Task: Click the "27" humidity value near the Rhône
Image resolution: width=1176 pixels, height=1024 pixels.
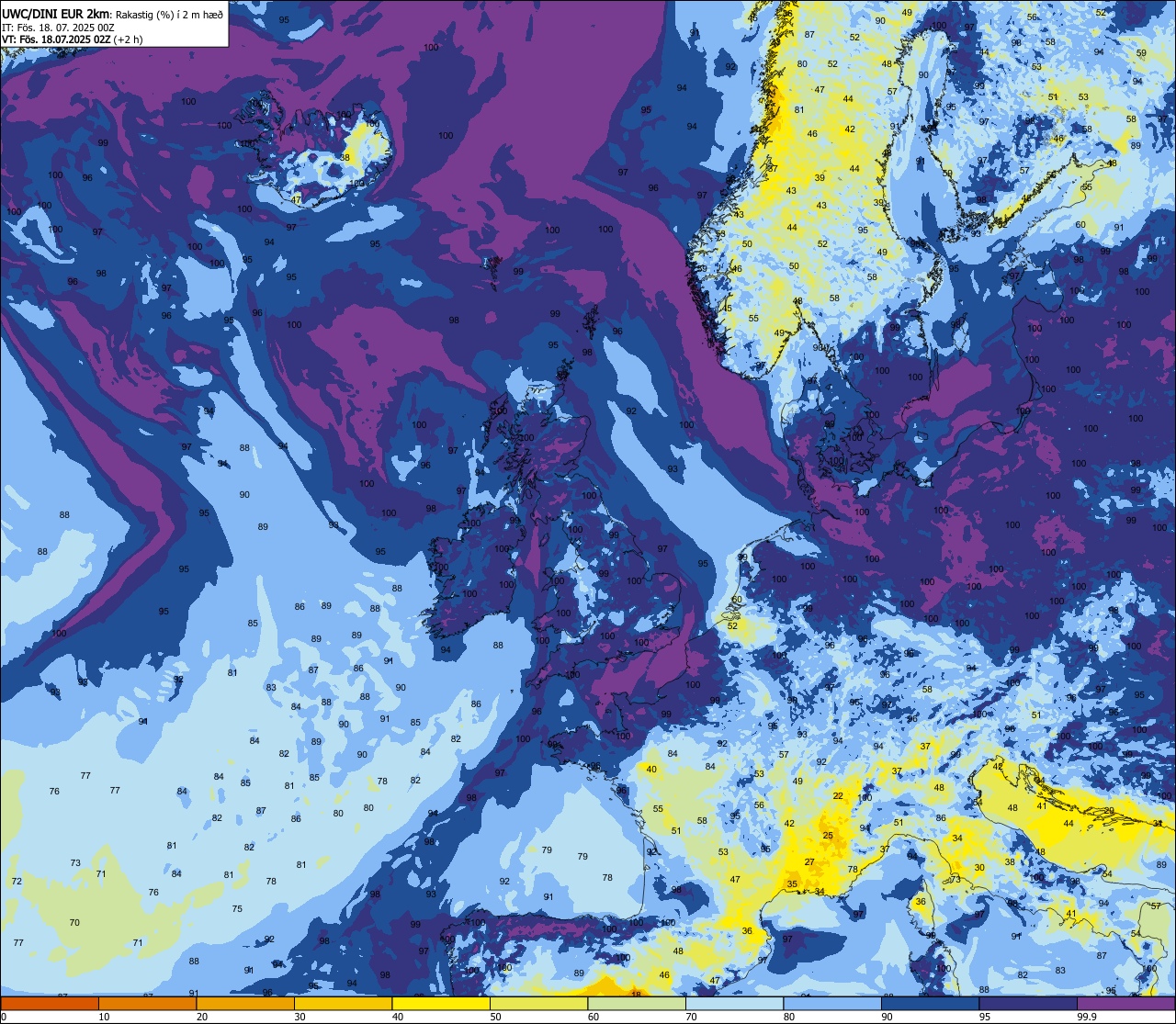Action: pyautogui.click(x=809, y=862)
